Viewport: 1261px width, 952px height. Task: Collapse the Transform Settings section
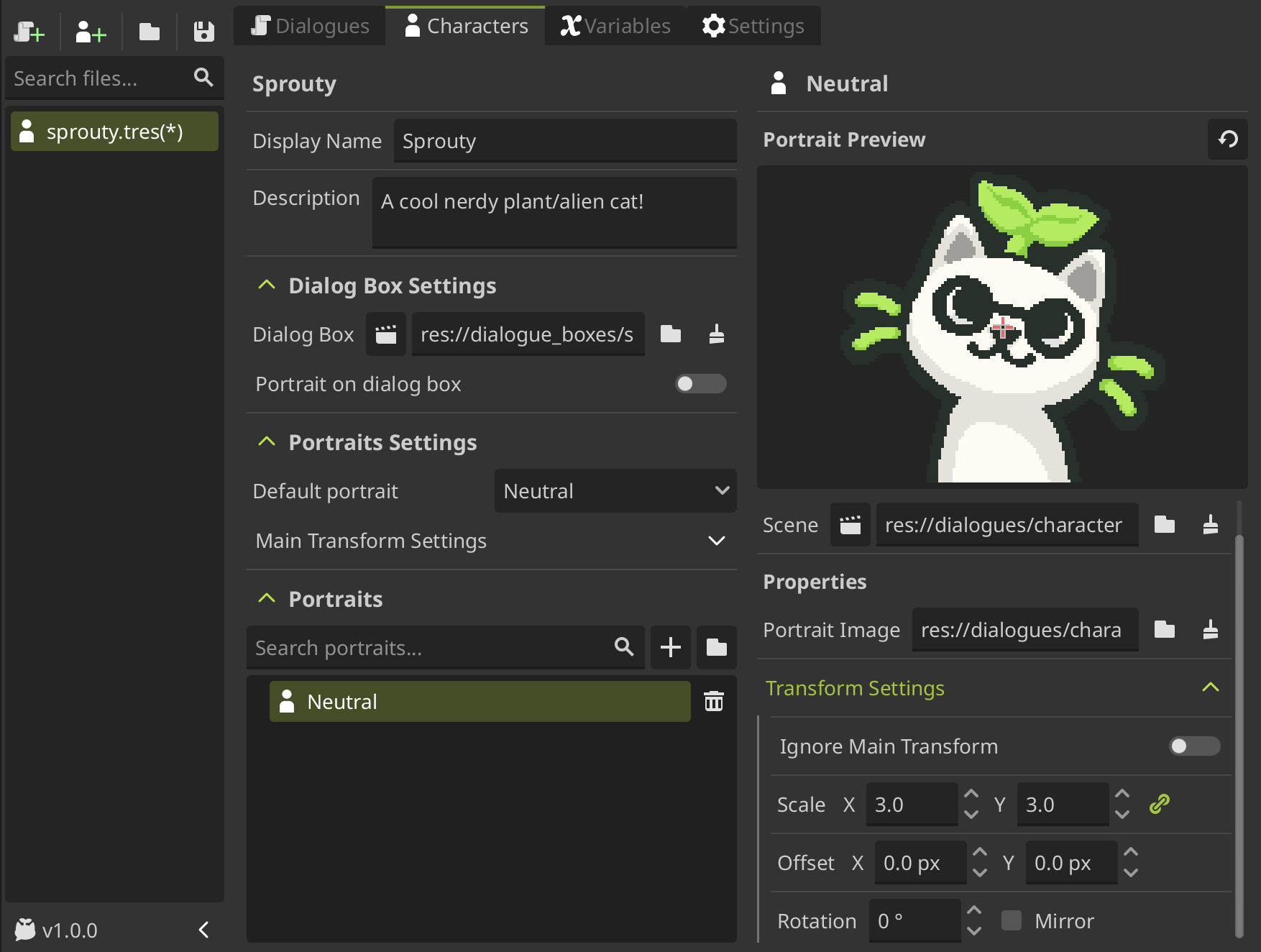(x=1210, y=688)
